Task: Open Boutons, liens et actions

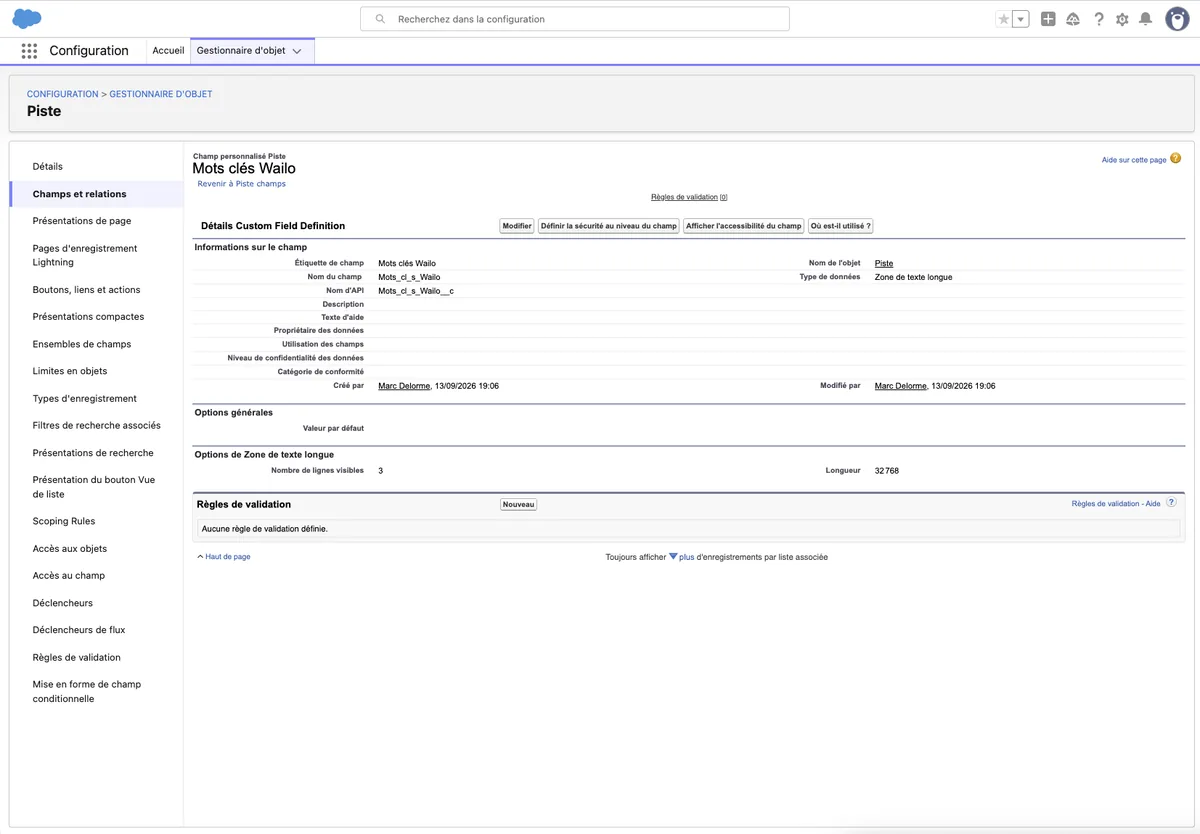Action: point(87,290)
